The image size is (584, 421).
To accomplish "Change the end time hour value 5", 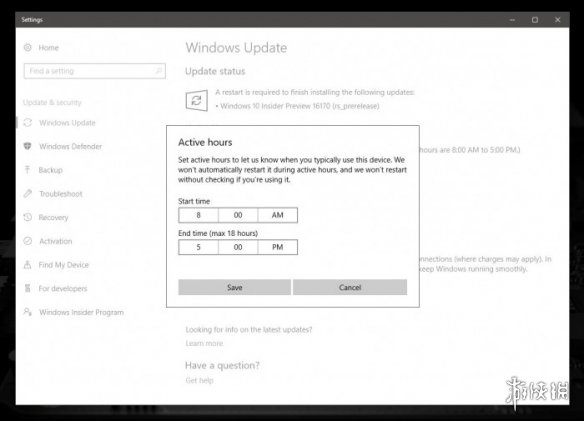I will coord(198,247).
